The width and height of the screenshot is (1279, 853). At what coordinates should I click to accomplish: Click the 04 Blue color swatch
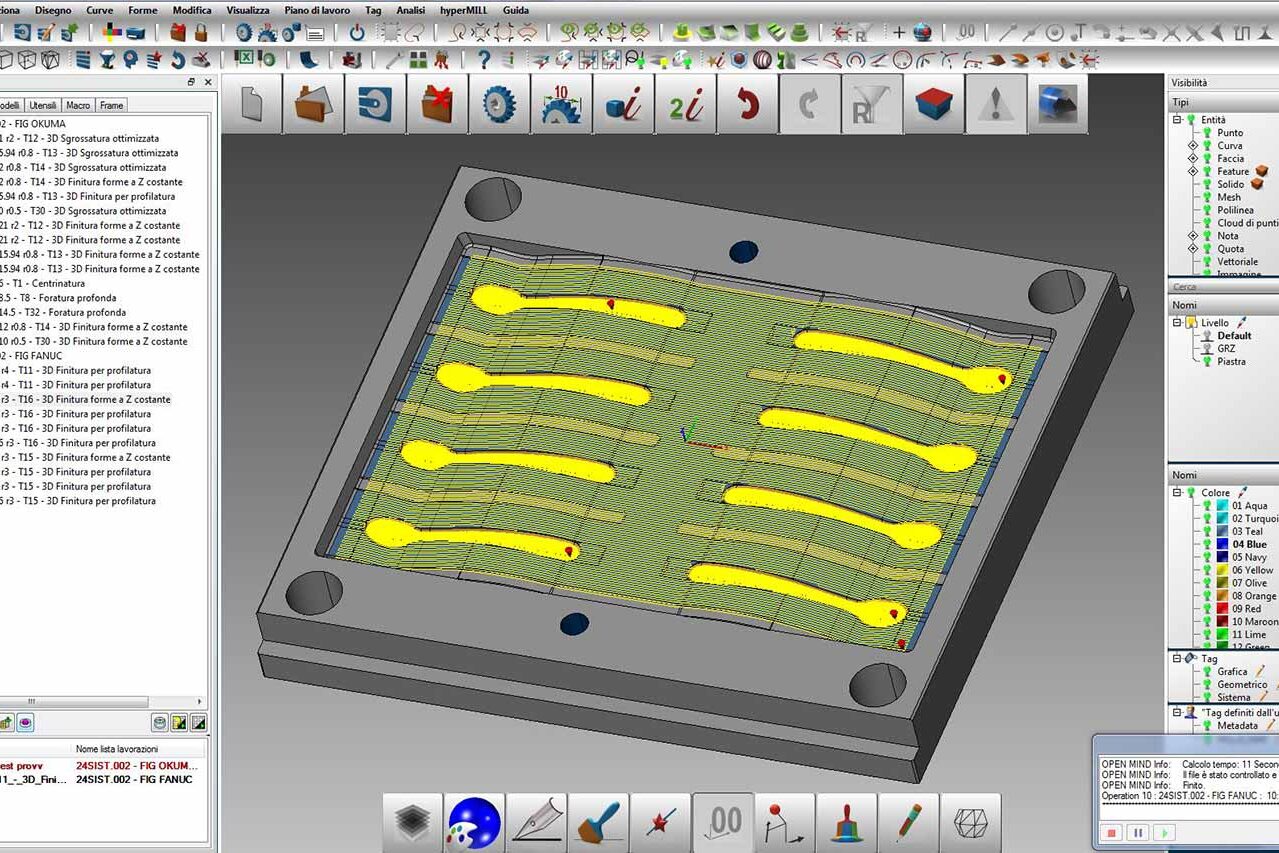point(1222,545)
